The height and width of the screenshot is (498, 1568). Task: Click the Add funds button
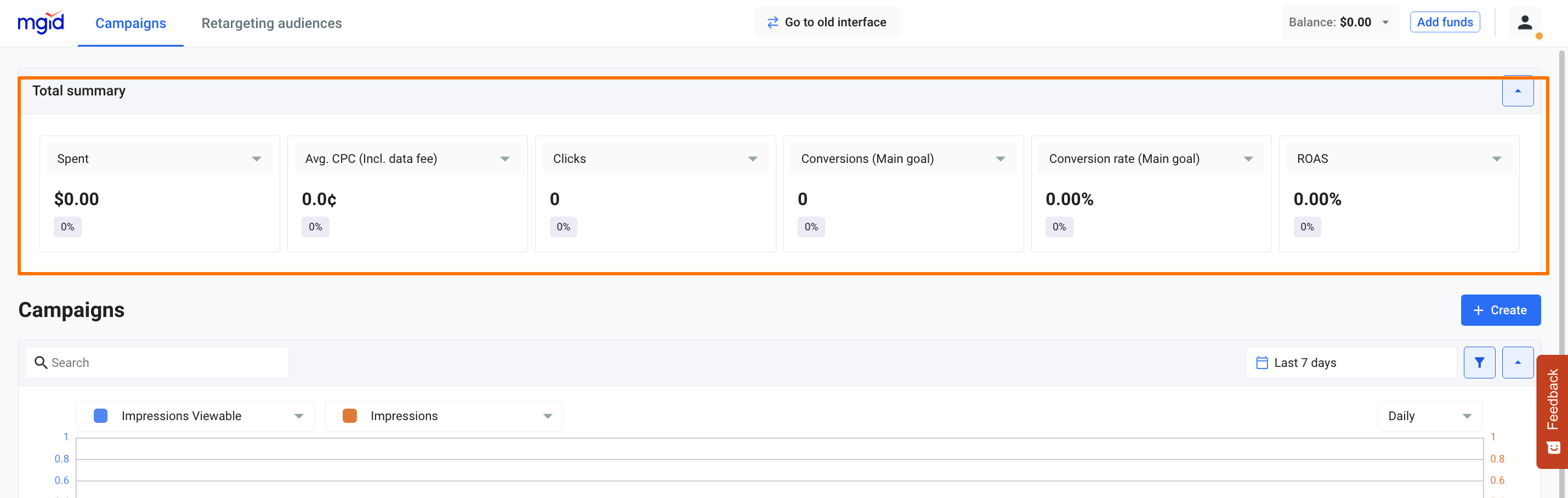[x=1445, y=22]
